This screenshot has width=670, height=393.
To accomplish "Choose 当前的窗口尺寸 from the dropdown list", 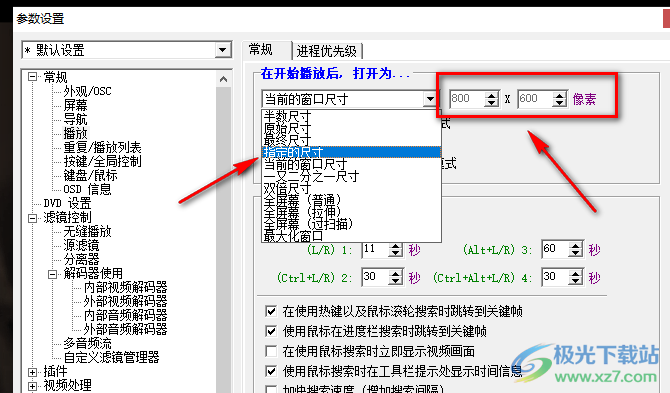I will (351, 164).
